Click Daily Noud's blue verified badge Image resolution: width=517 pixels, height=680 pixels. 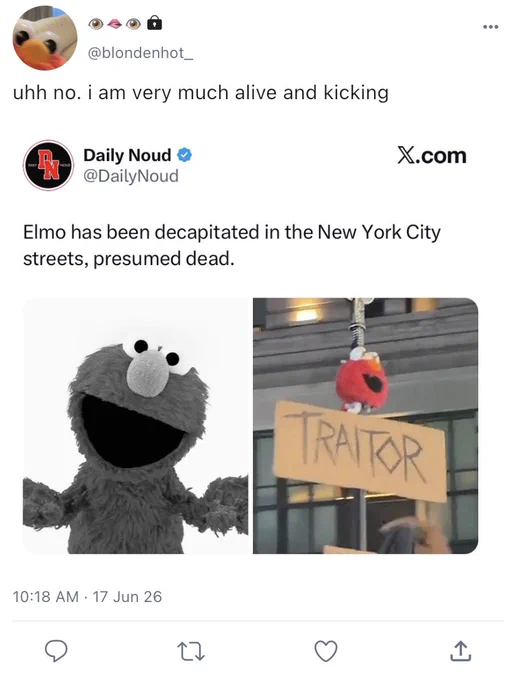185,155
